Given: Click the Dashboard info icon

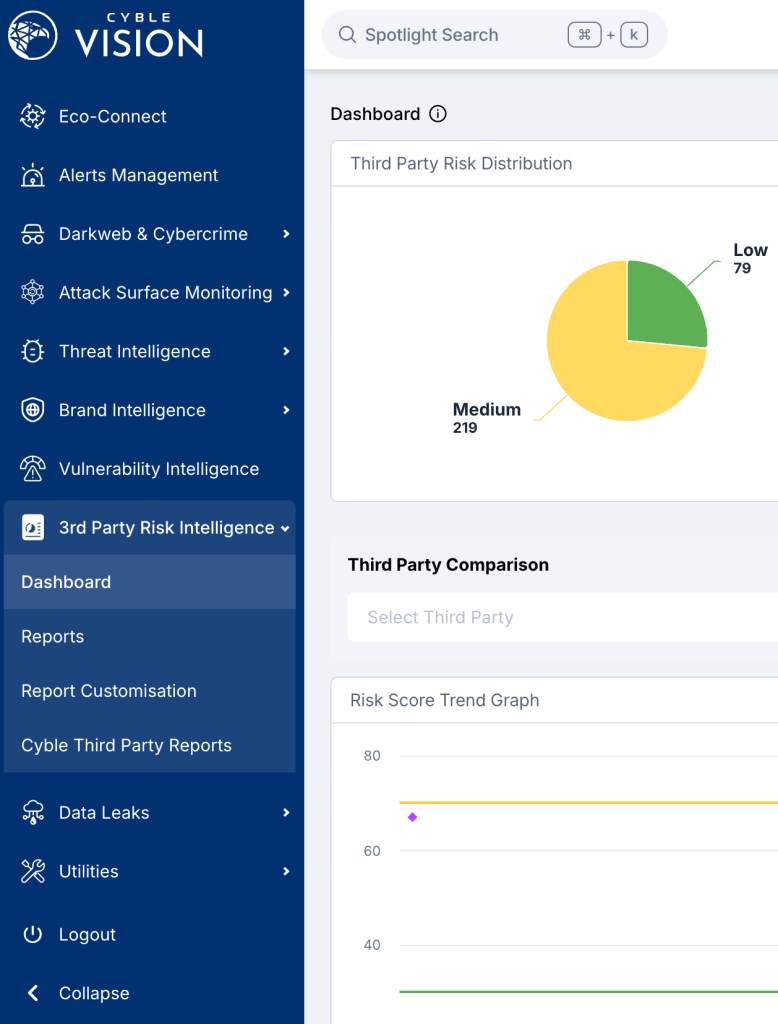Looking at the screenshot, I should click(x=437, y=114).
